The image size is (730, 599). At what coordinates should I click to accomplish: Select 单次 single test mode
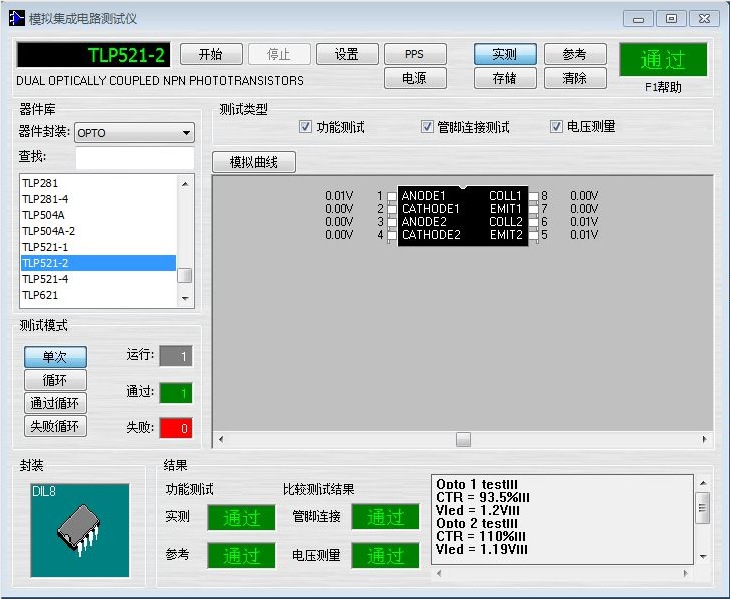click(55, 357)
